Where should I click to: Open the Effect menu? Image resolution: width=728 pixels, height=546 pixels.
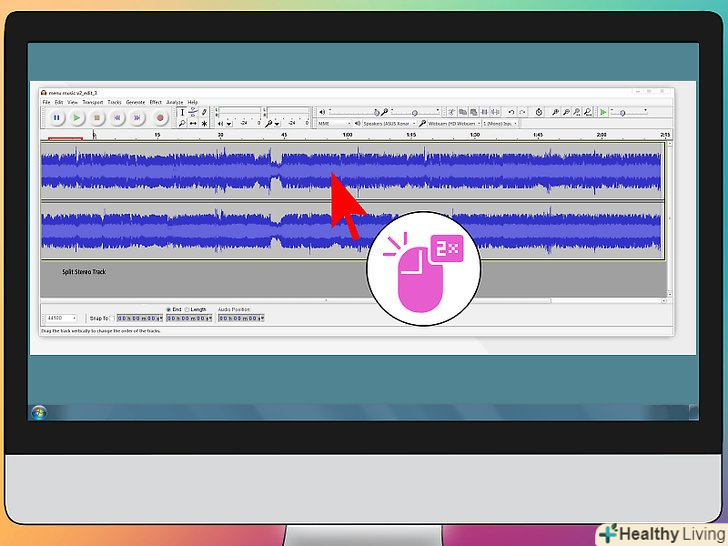click(156, 102)
